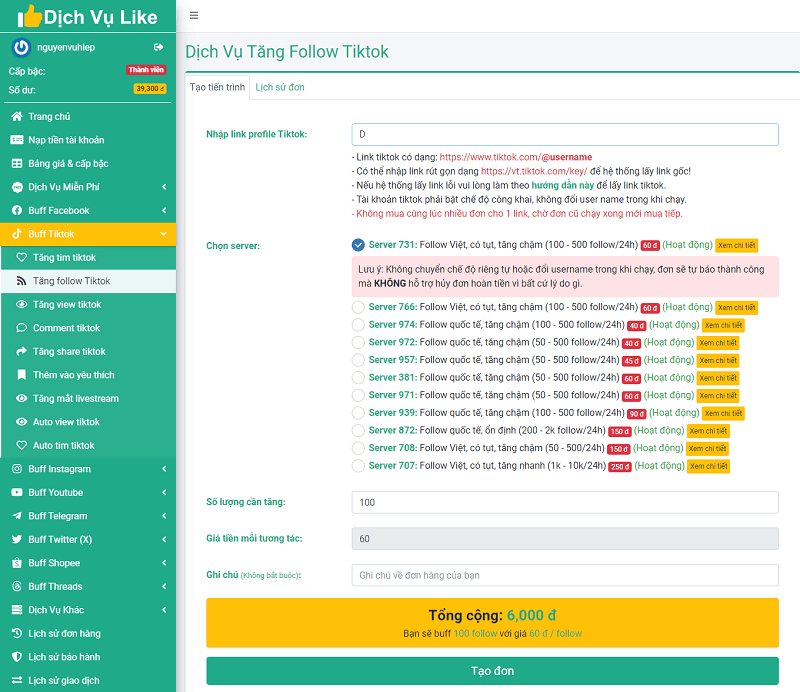Select Server 381 radio button
This screenshot has height=692, width=800.
point(358,378)
